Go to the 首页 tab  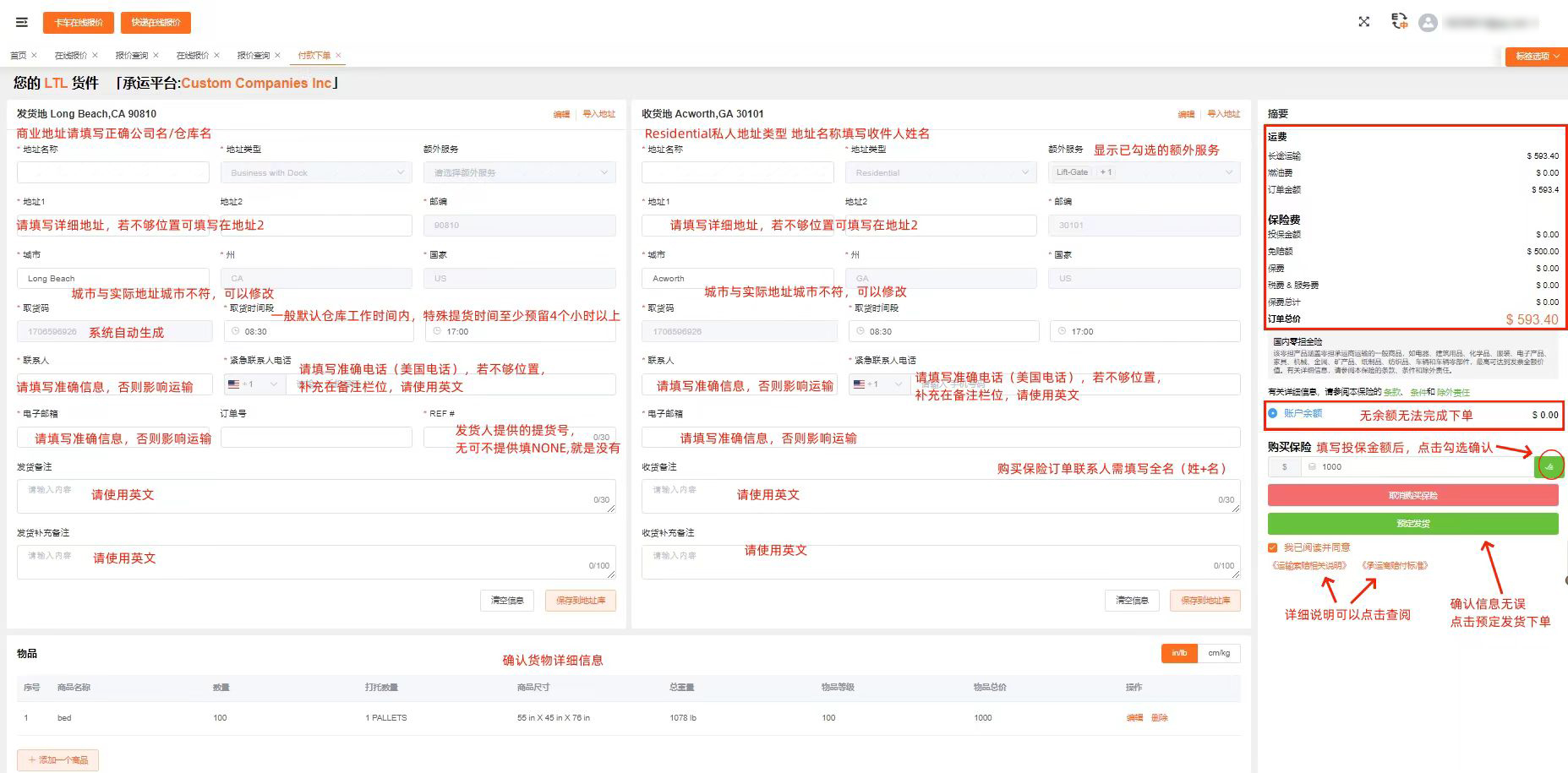point(18,56)
